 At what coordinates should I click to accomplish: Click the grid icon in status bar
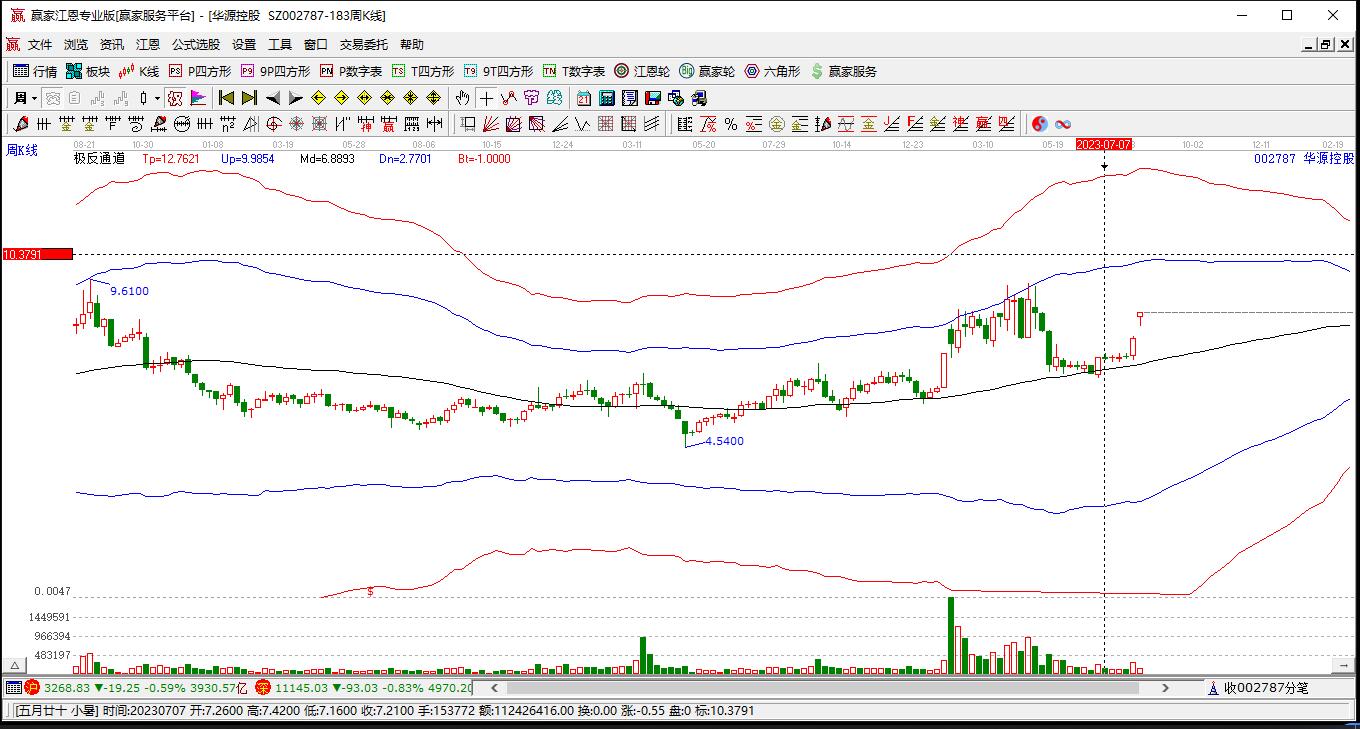13,688
